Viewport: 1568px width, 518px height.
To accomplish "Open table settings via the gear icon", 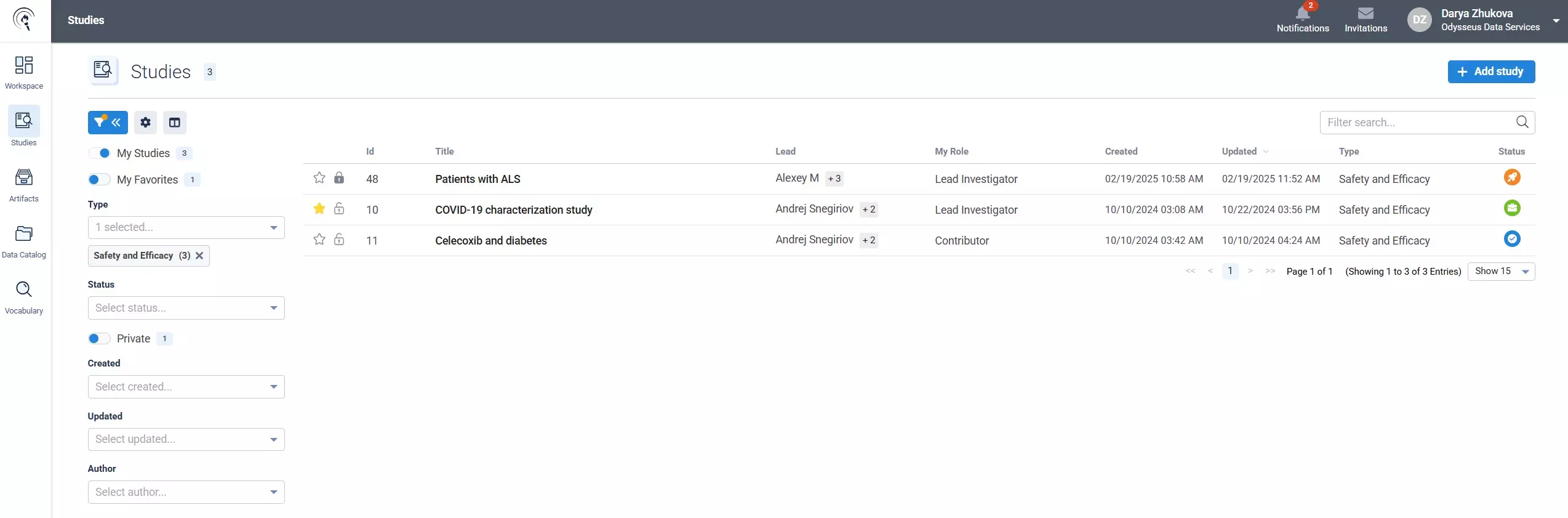I will [145, 123].
